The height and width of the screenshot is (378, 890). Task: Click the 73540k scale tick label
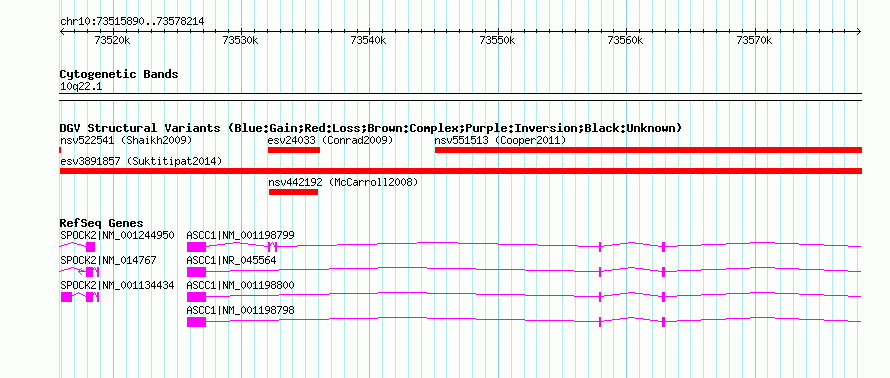(x=368, y=40)
